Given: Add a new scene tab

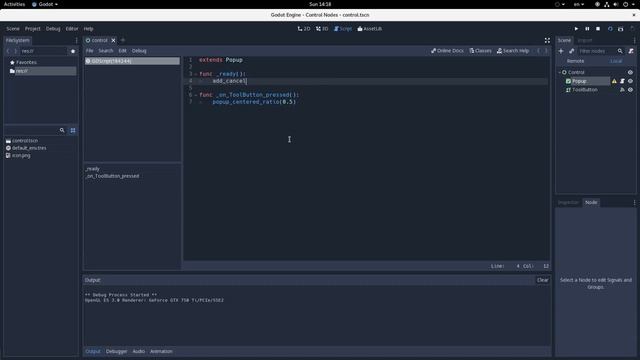Looking at the screenshot, I should click(x=123, y=40).
